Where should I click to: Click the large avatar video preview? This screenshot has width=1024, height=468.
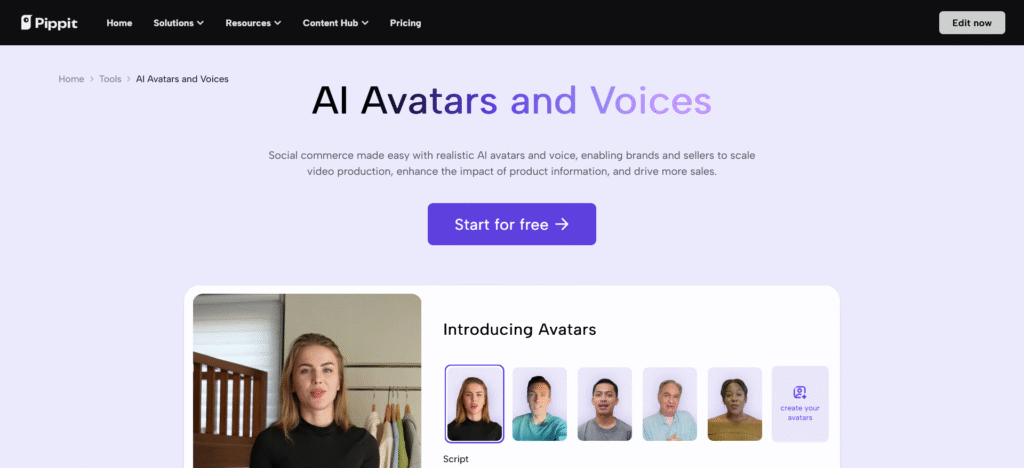pyautogui.click(x=307, y=381)
